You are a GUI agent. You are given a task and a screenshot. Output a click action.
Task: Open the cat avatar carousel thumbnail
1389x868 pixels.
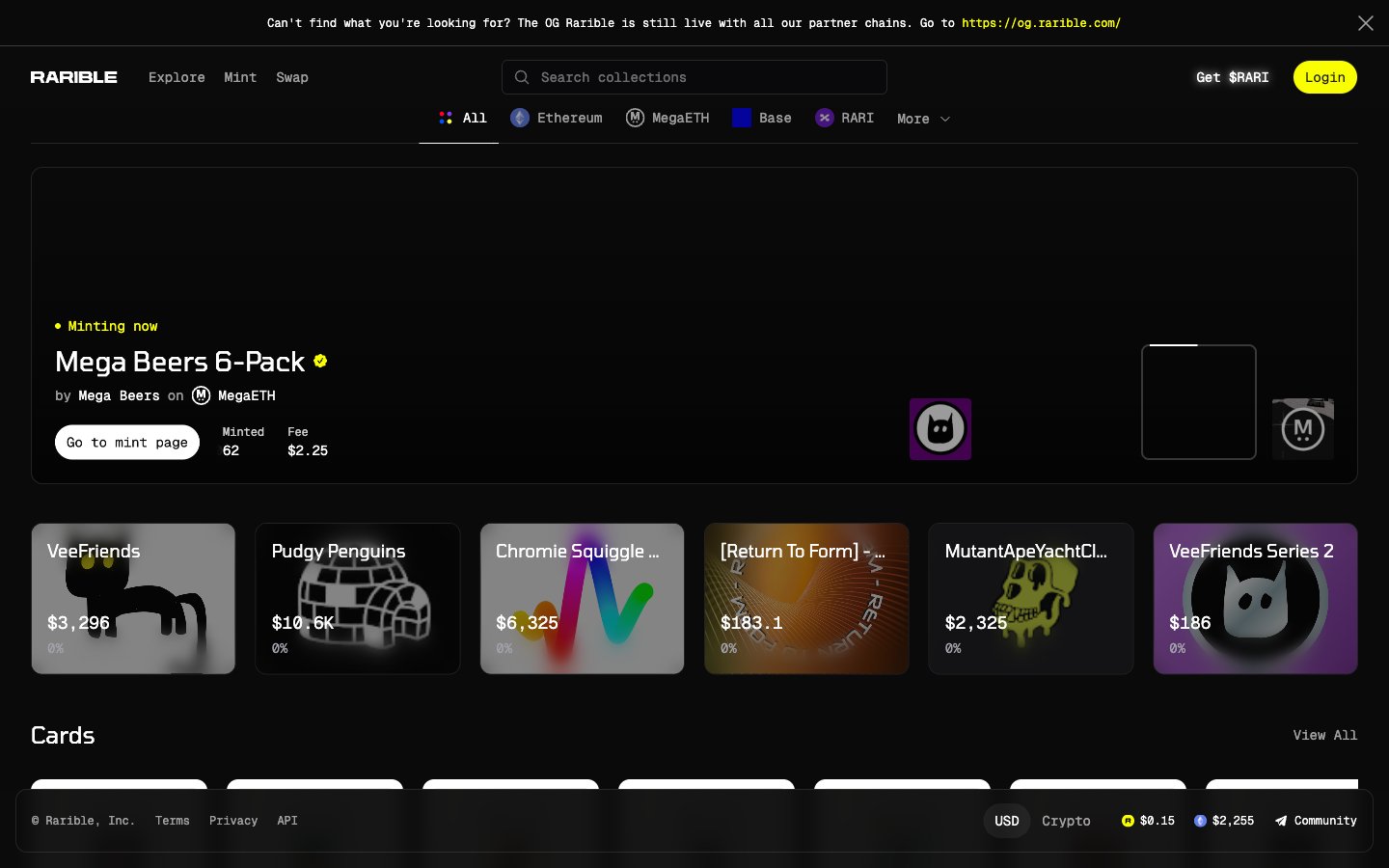point(940,429)
